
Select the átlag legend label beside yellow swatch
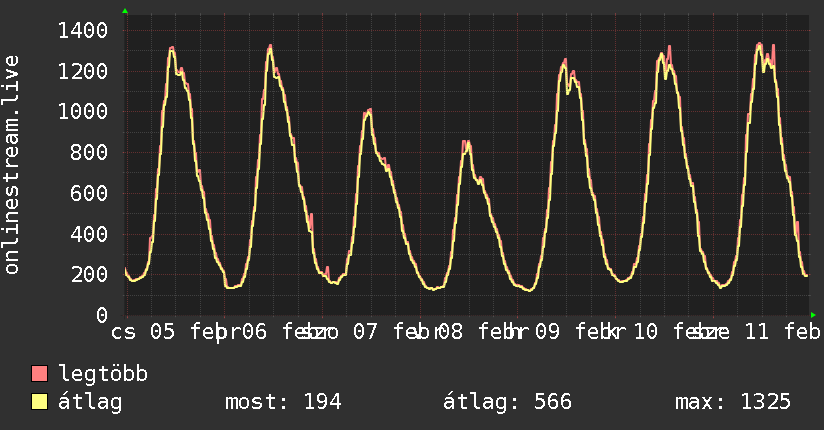pyautogui.click(x=90, y=402)
